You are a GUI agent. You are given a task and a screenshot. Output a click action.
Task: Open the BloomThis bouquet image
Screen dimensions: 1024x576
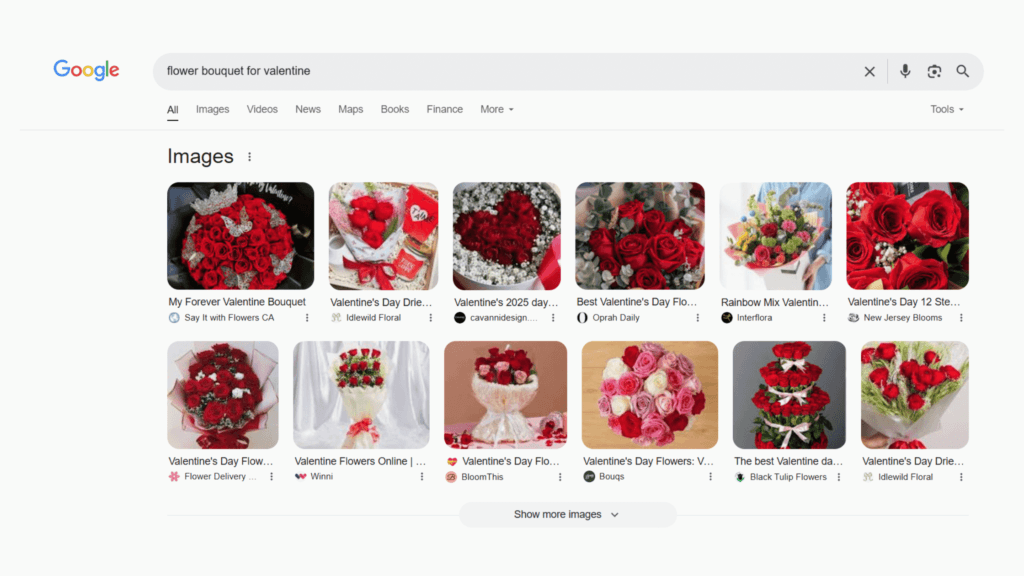505,394
